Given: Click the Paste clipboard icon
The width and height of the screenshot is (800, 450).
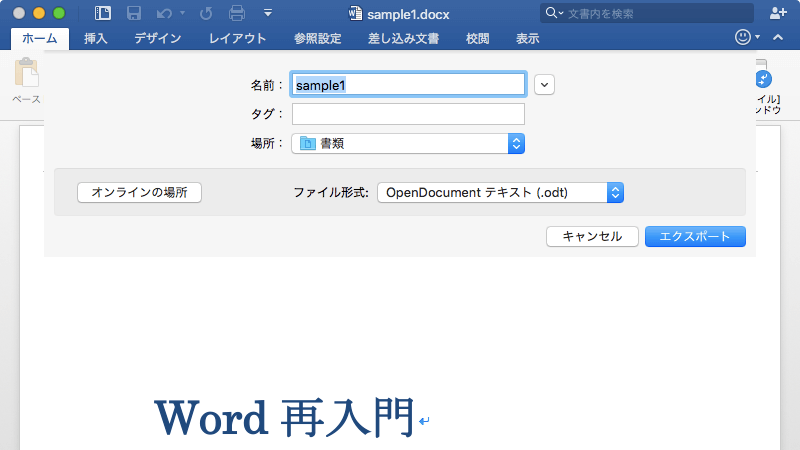Looking at the screenshot, I should (x=27, y=72).
